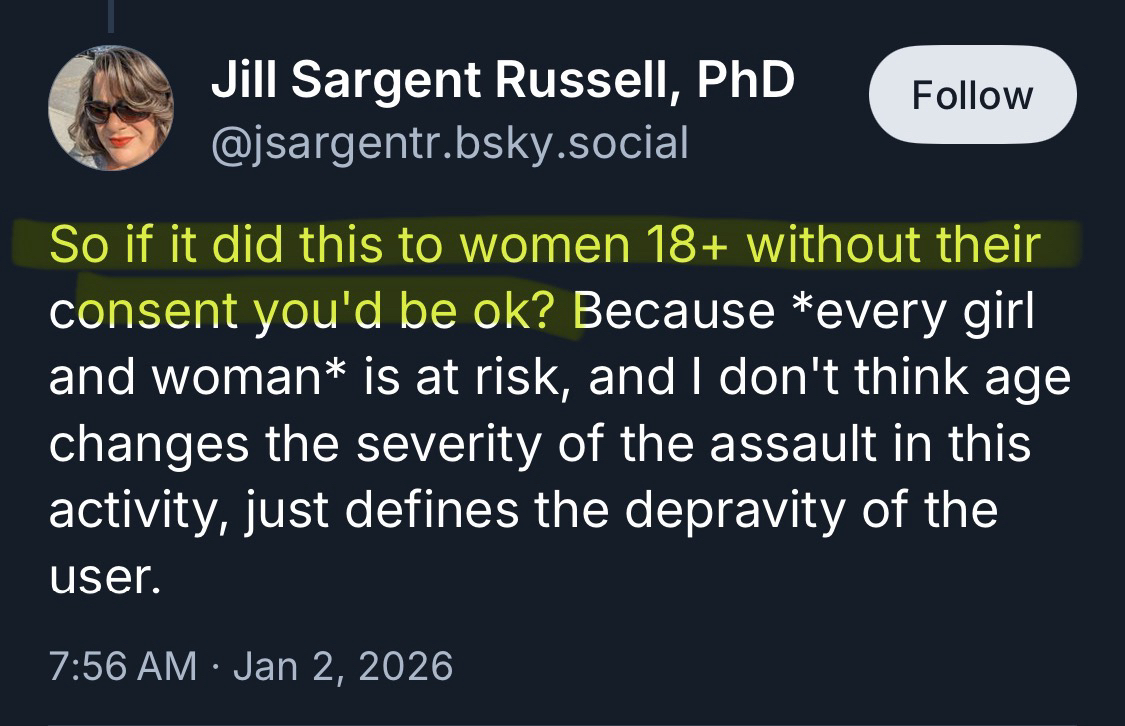Open the @jsargentr.bsky.social handle link

click(449, 143)
